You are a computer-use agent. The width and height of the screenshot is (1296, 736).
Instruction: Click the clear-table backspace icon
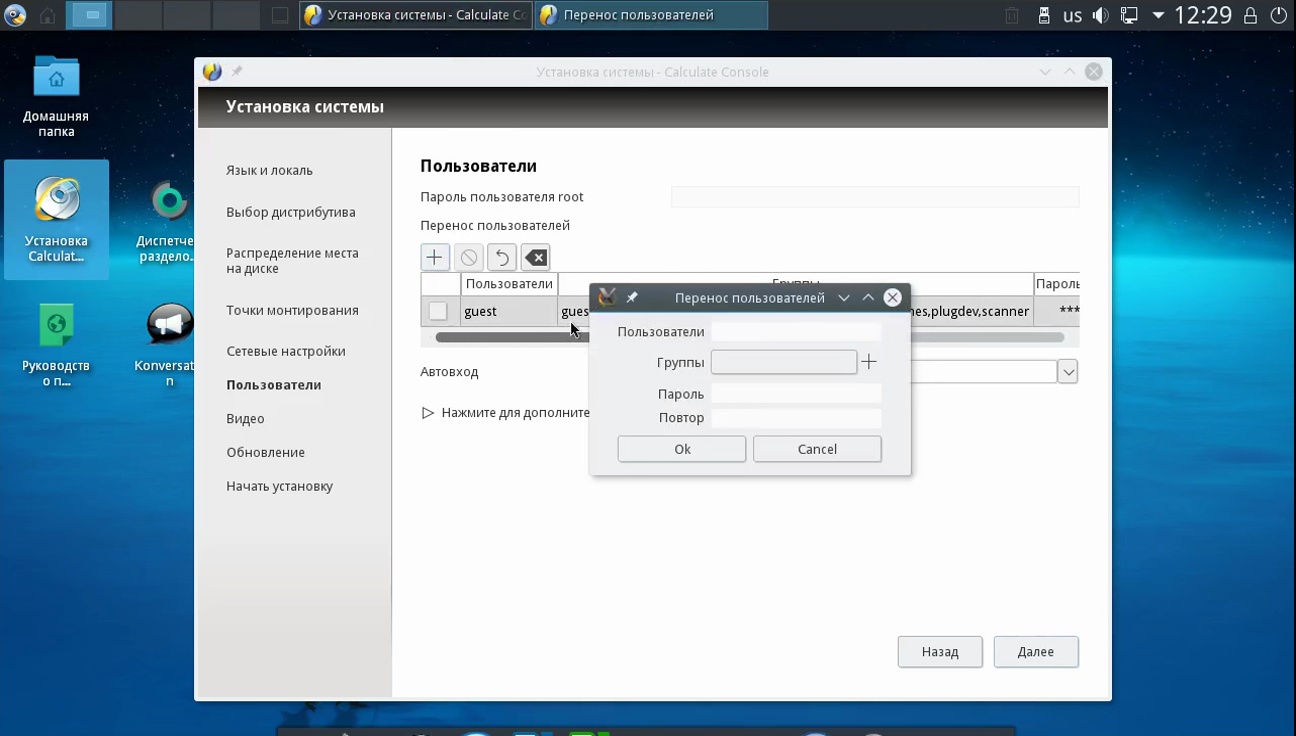pyautogui.click(x=536, y=257)
